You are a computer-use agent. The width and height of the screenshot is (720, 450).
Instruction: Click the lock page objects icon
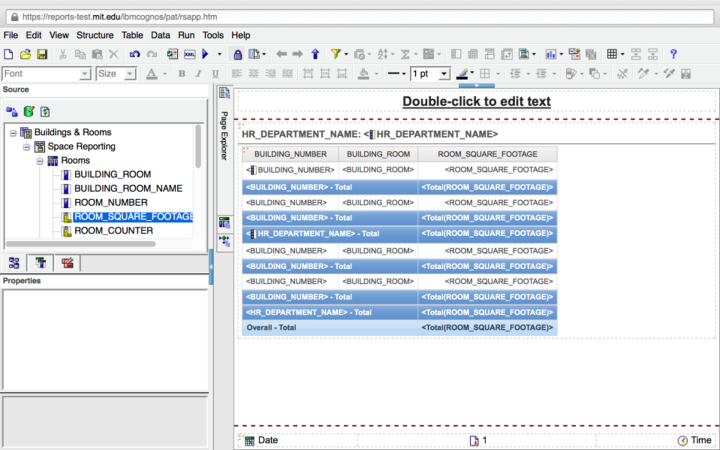tap(237, 54)
